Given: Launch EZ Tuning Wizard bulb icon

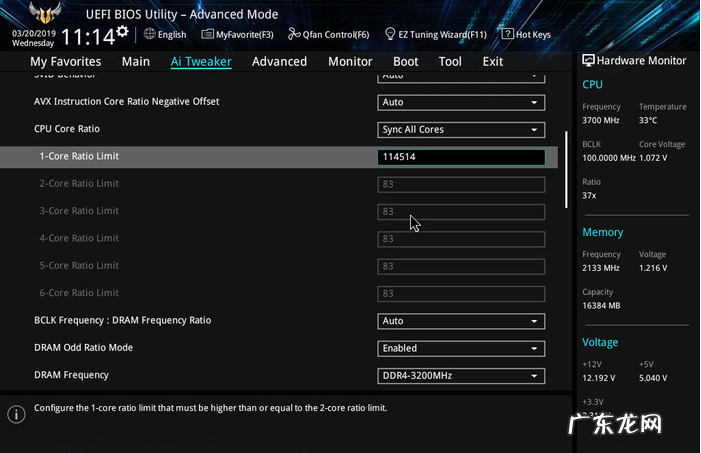Looking at the screenshot, I should [390, 34].
